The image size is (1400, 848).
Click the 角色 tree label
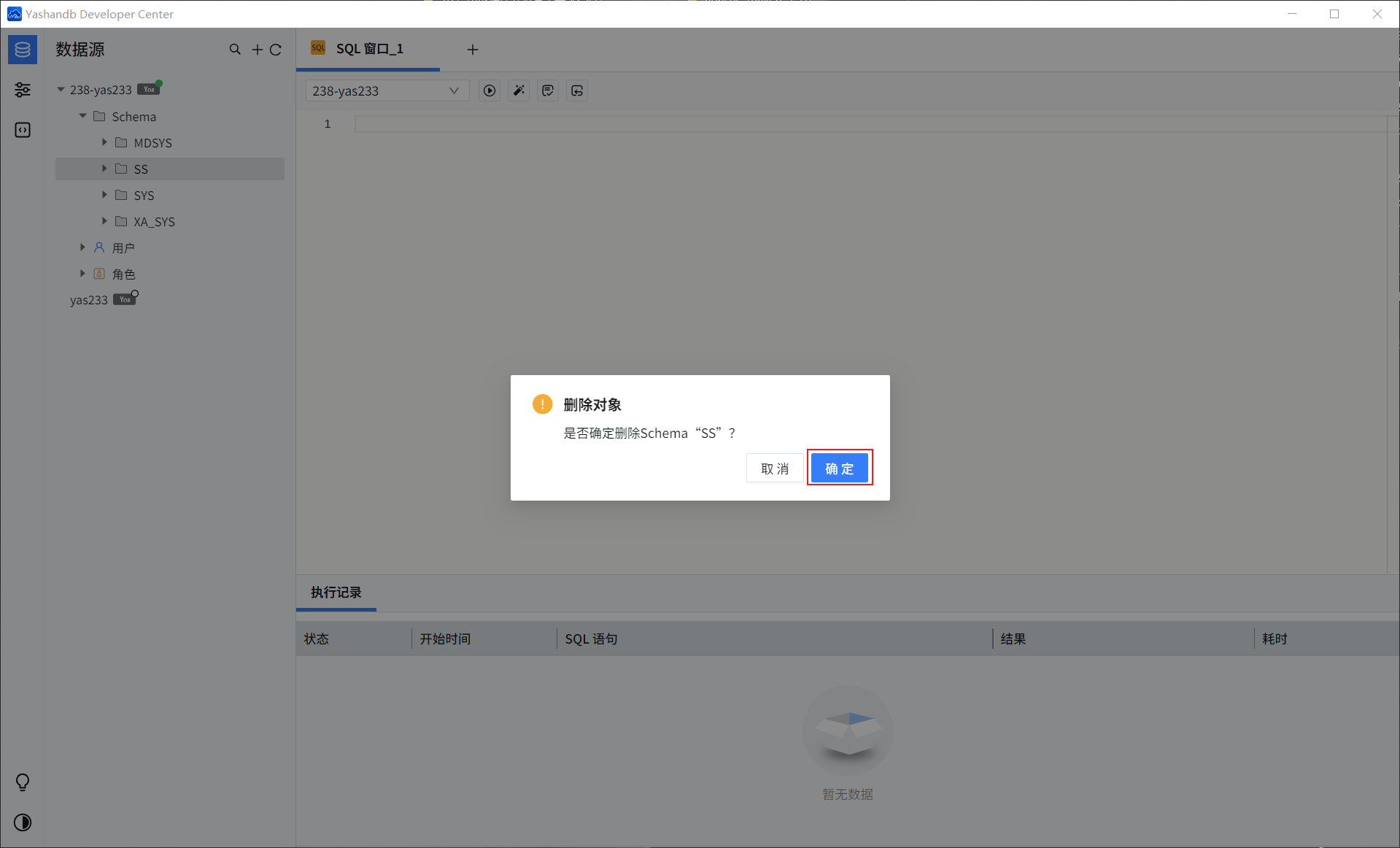point(123,274)
